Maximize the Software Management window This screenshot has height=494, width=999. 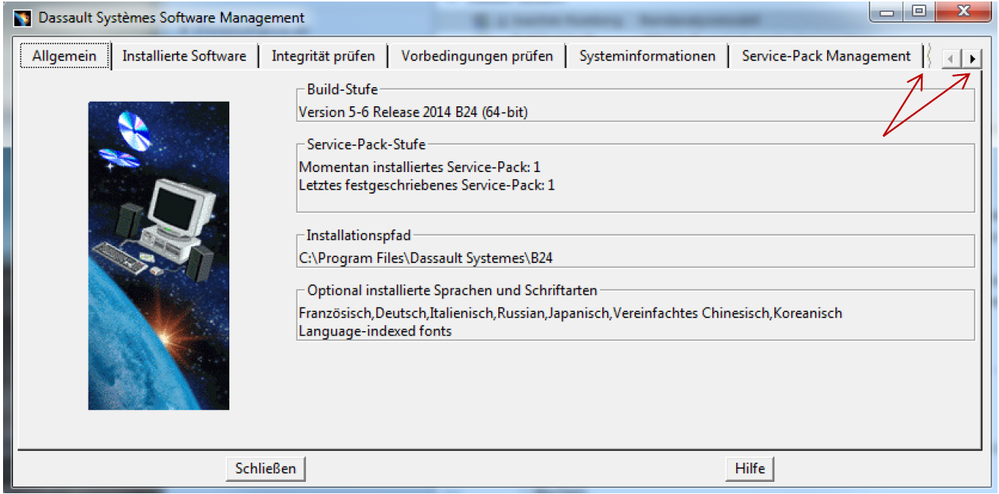(x=918, y=11)
